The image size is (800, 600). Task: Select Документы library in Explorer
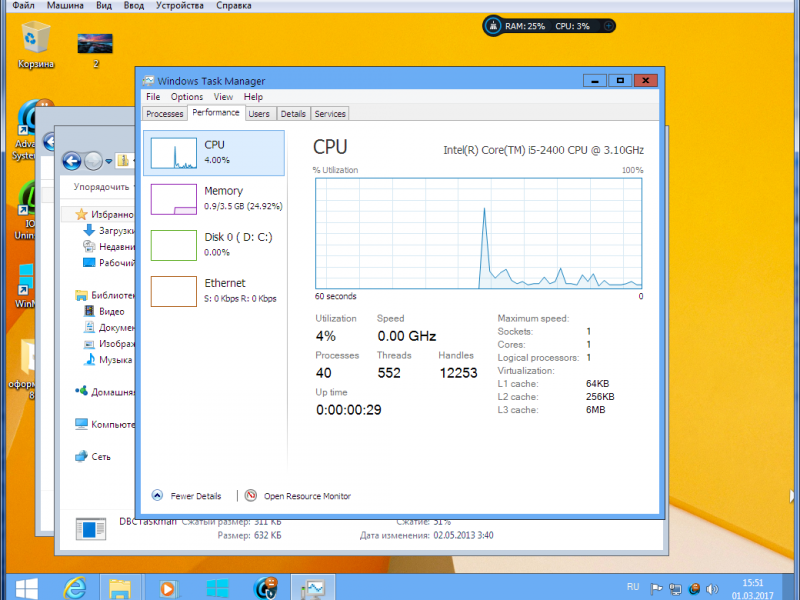click(108, 328)
